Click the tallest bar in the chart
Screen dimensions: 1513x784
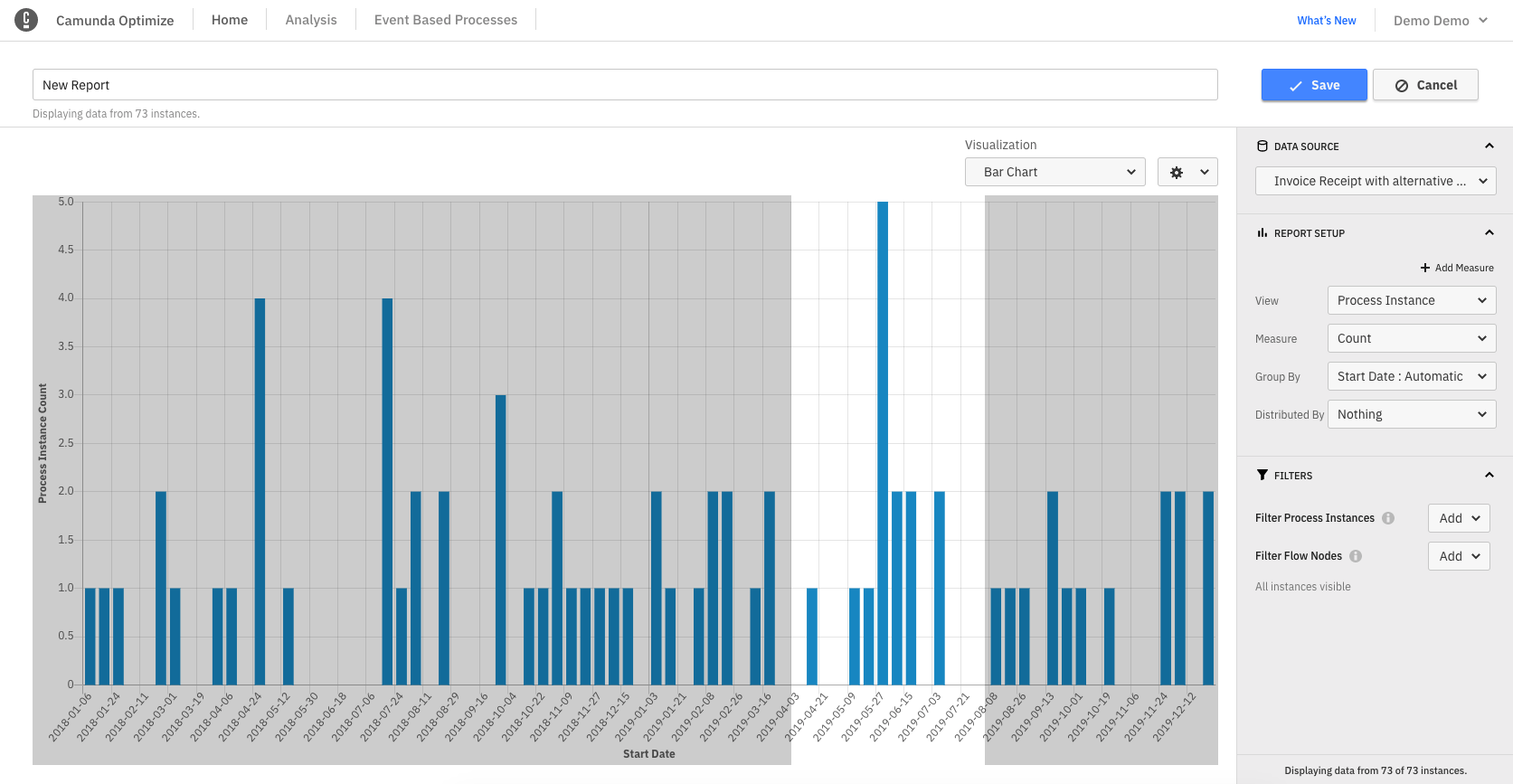[883, 443]
